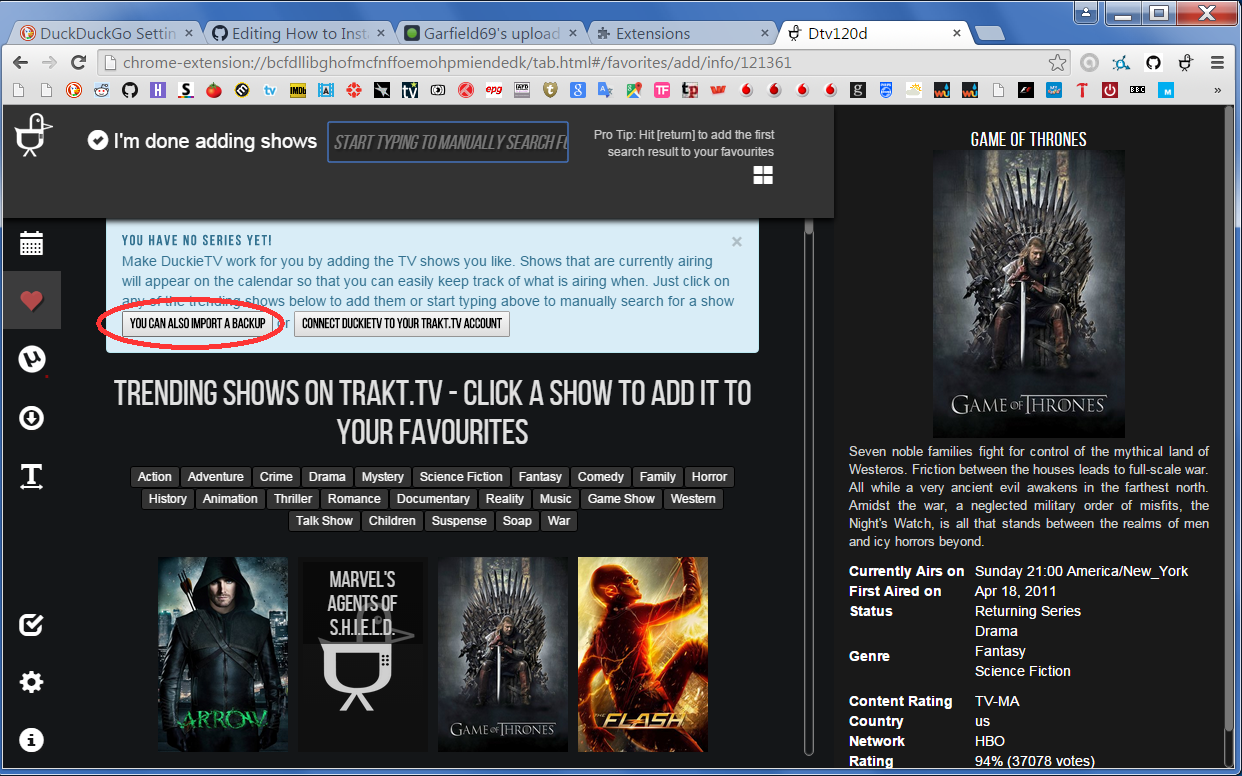The height and width of the screenshot is (776, 1242).
Task: Open the Chrome hamburger menu
Action: (x=1217, y=62)
